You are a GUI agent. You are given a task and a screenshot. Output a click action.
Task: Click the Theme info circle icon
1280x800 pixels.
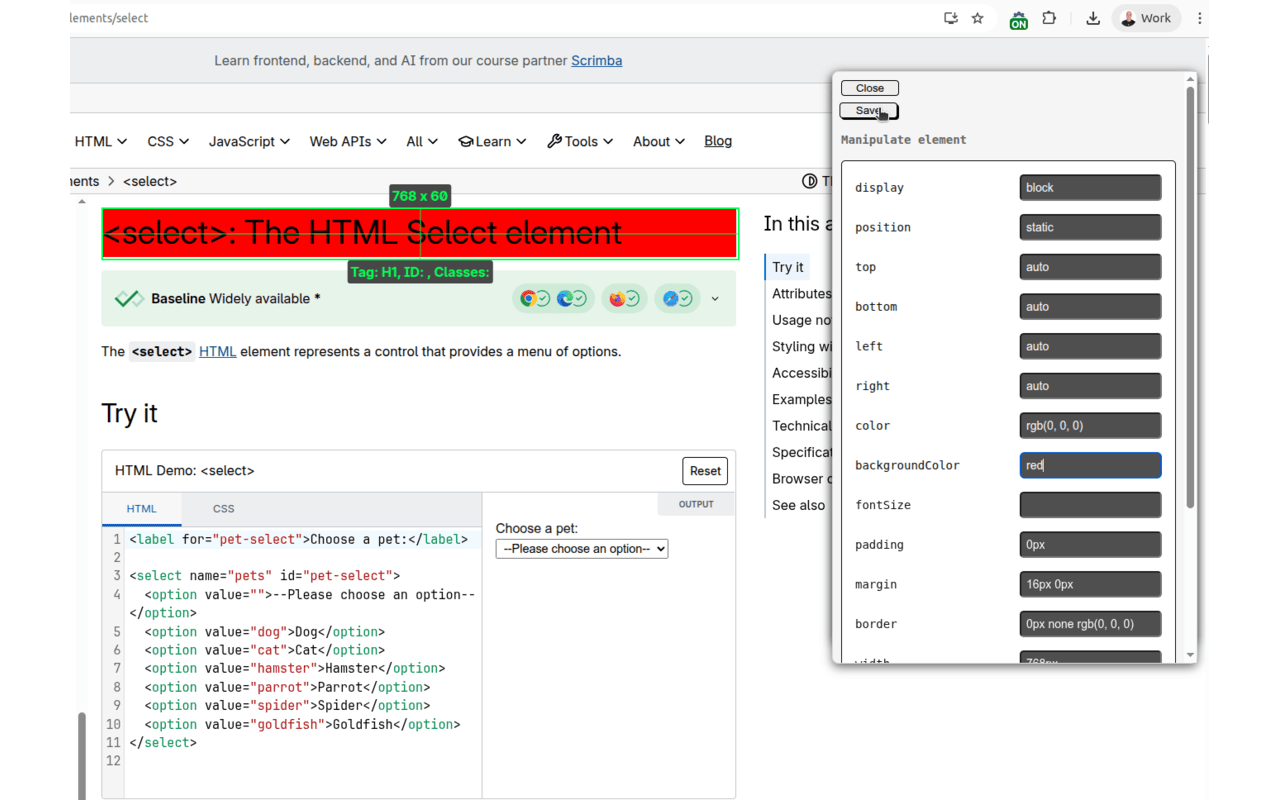pos(809,181)
